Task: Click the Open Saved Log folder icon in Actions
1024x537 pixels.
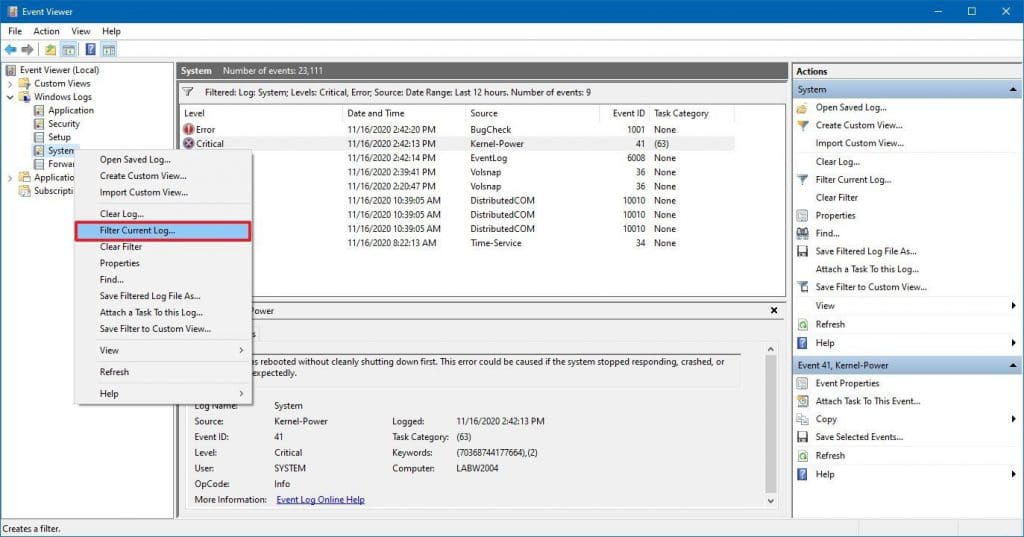Action: point(803,107)
